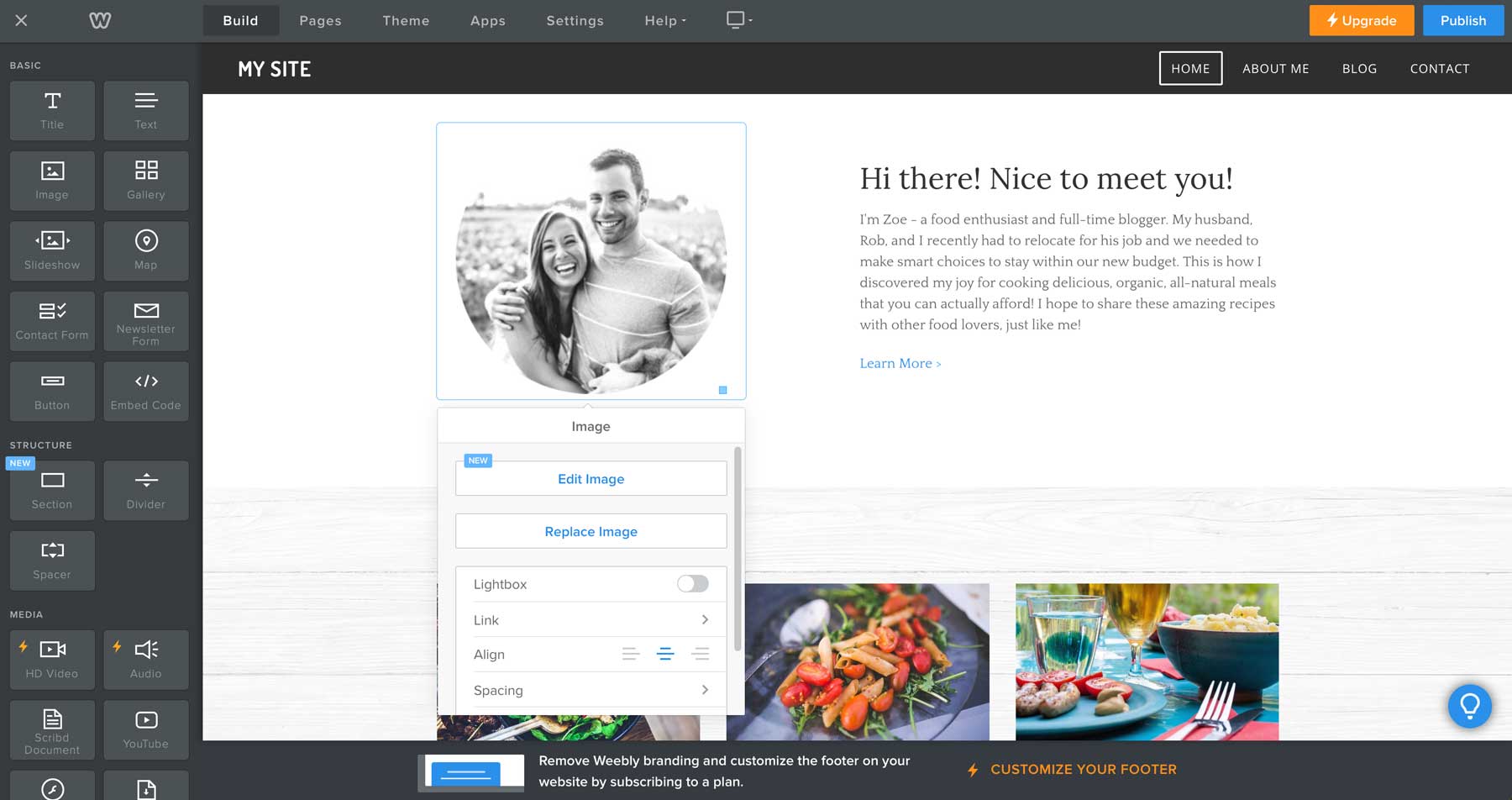Select the HD Video element

click(x=51, y=659)
